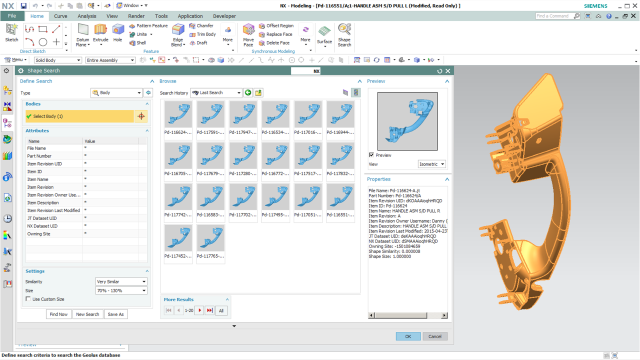Open the Similarity dropdown

click(x=121, y=282)
